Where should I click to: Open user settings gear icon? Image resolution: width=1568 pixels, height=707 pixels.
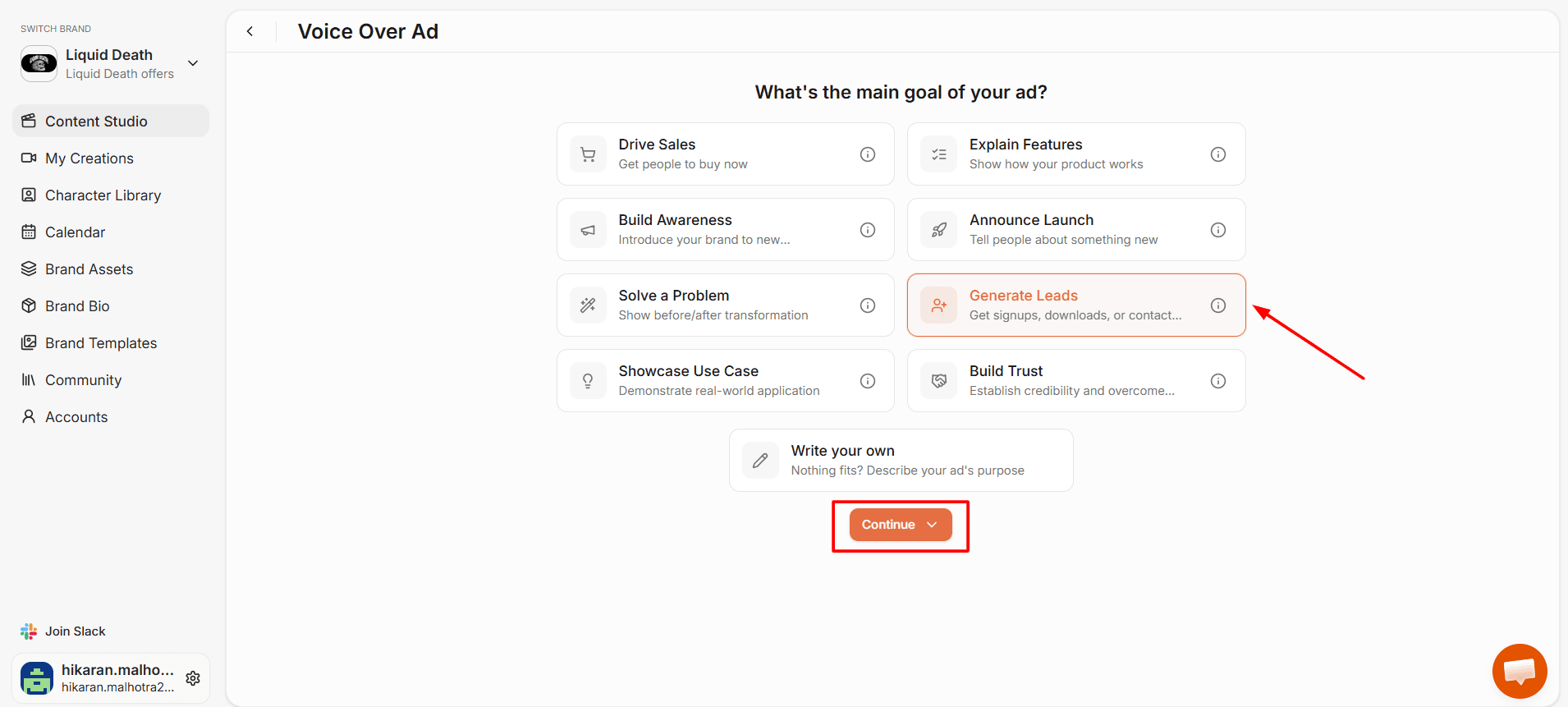[193, 678]
